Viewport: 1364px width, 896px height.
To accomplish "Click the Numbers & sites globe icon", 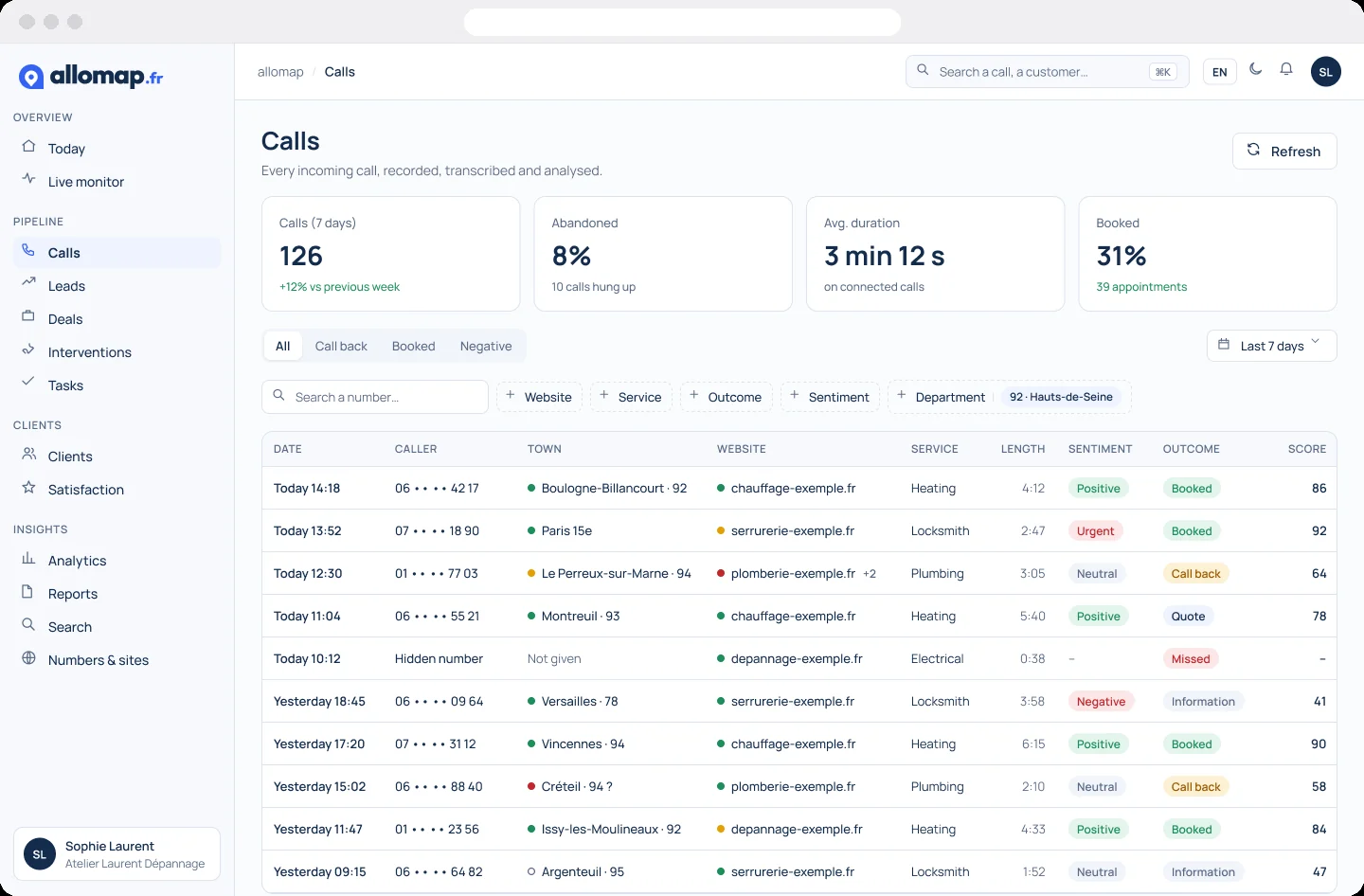I will (28, 657).
